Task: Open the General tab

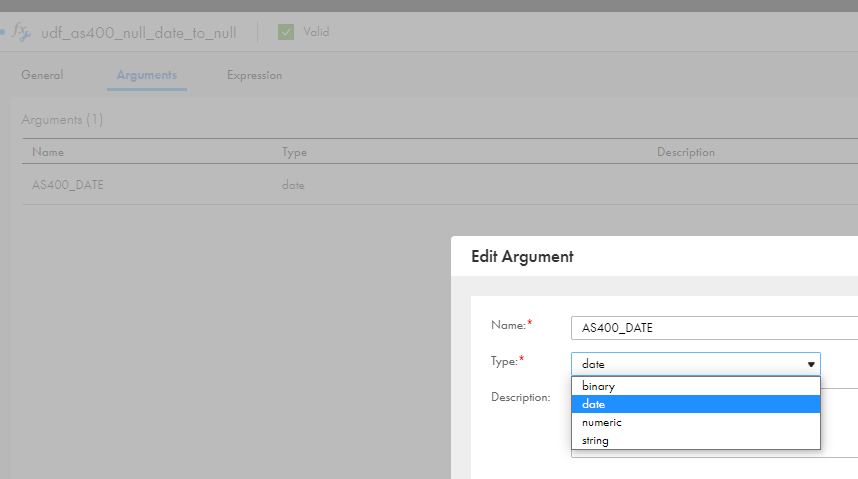Action: [42, 75]
